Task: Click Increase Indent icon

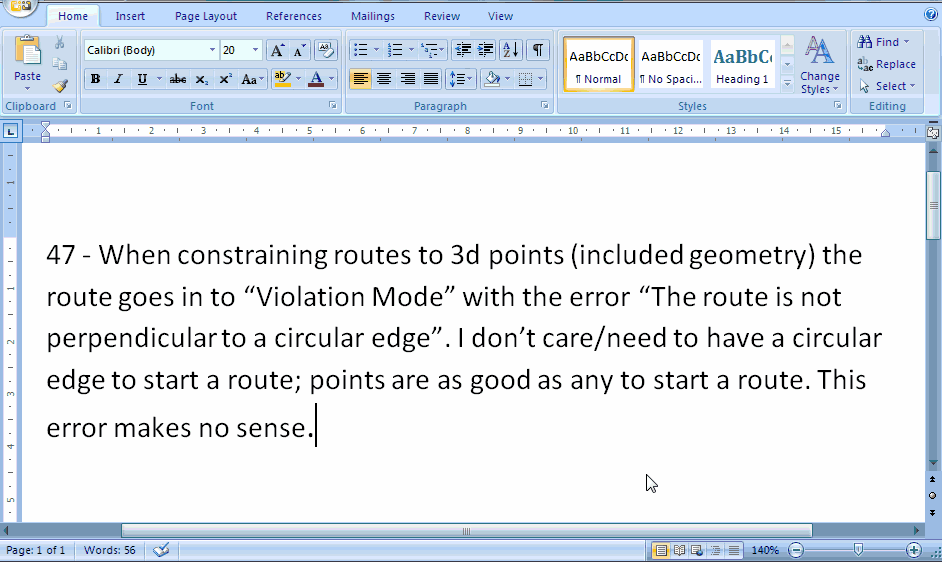Action: (485, 50)
